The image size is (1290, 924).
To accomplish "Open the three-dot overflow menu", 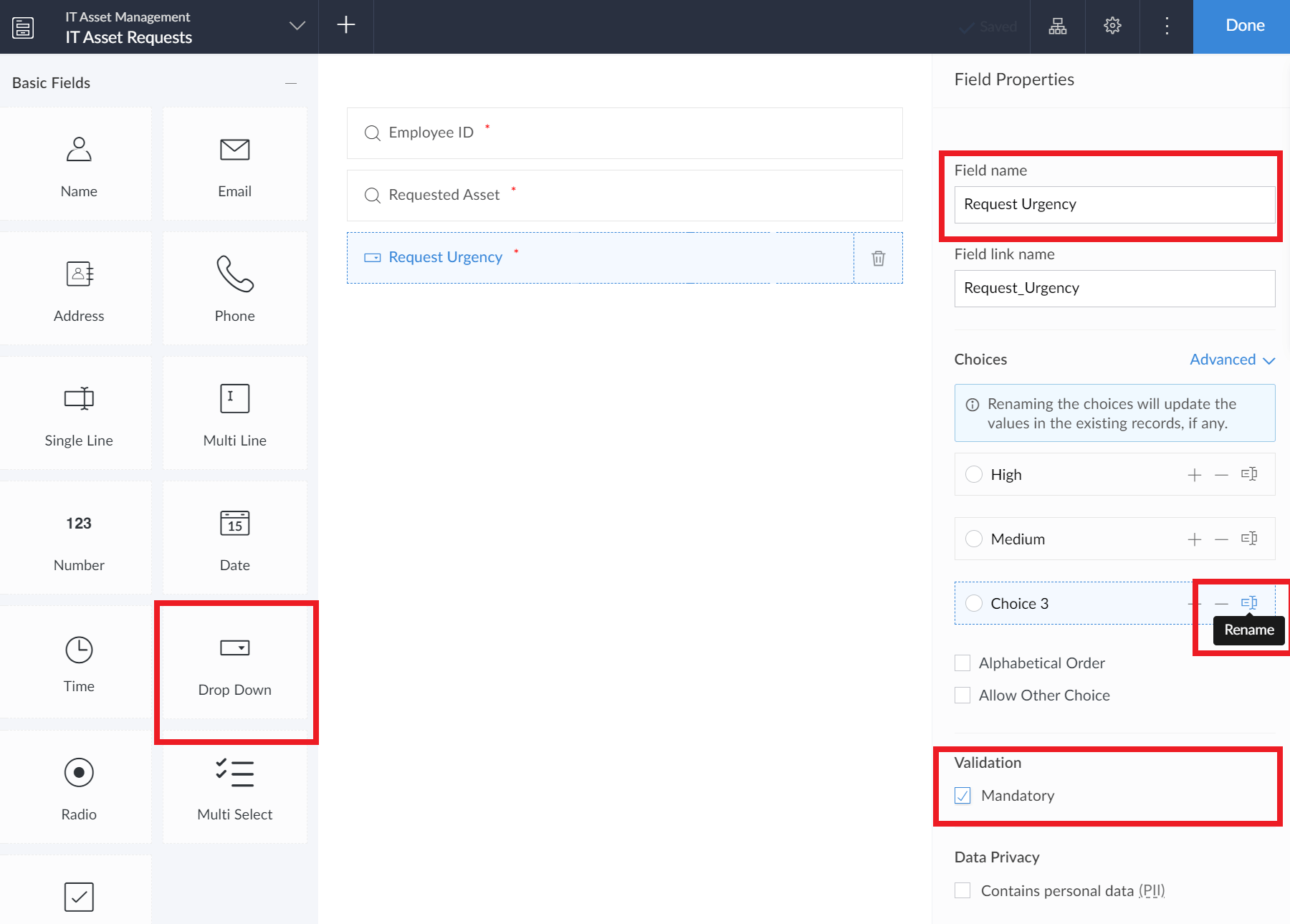I will (x=1166, y=25).
